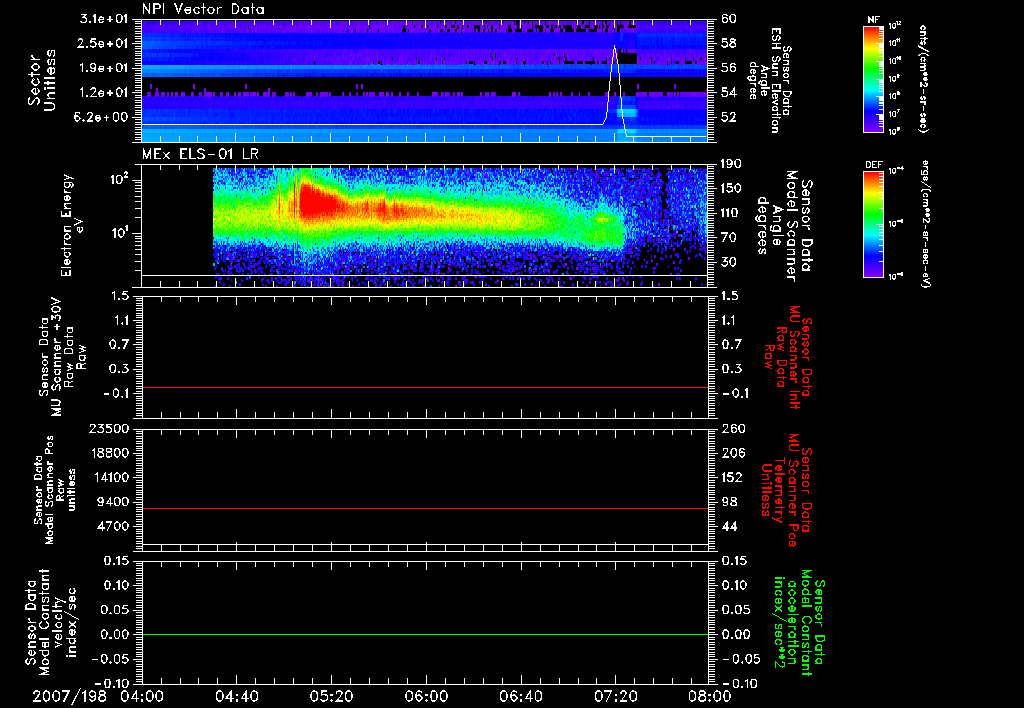Click the 07:20 time axis label

615,696
